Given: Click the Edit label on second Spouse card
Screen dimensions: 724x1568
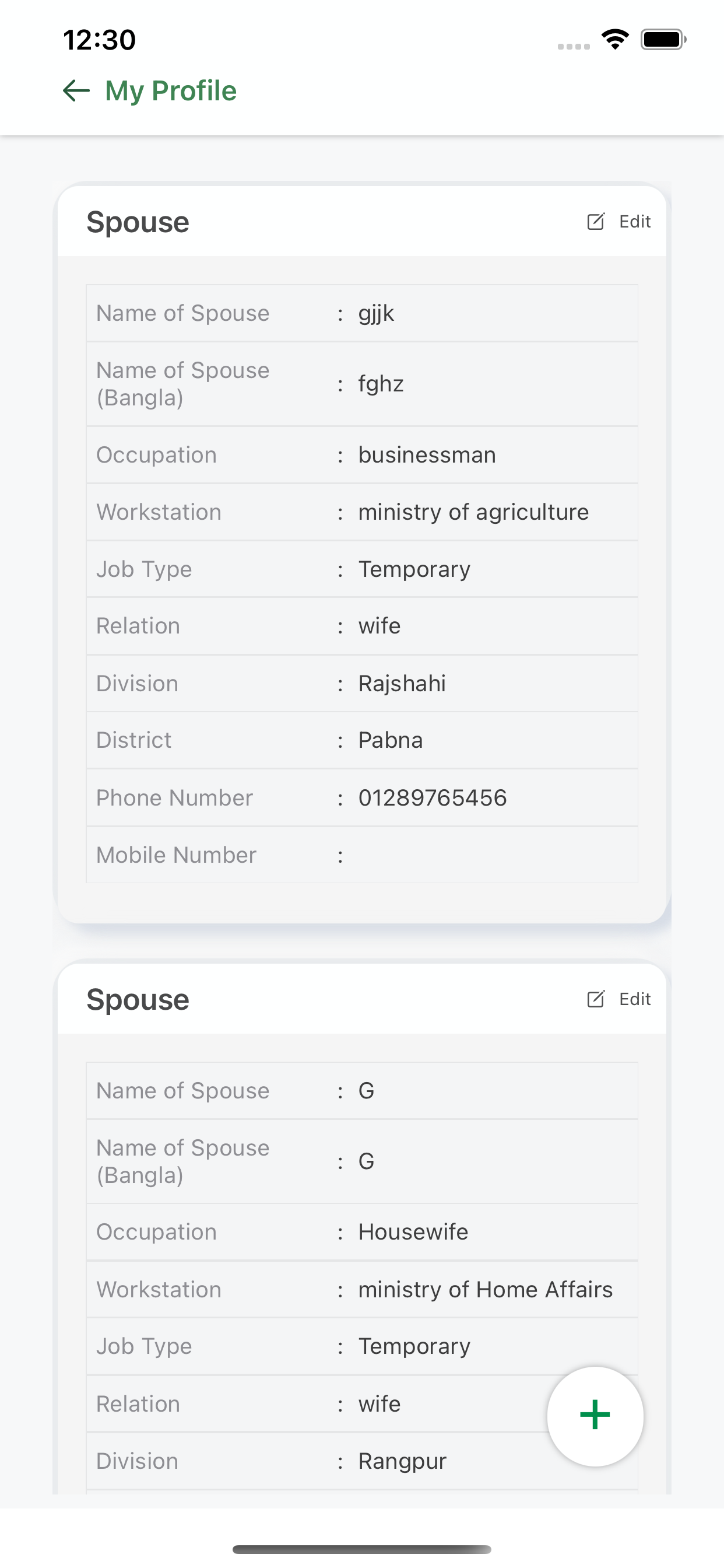Looking at the screenshot, I should 635,999.
